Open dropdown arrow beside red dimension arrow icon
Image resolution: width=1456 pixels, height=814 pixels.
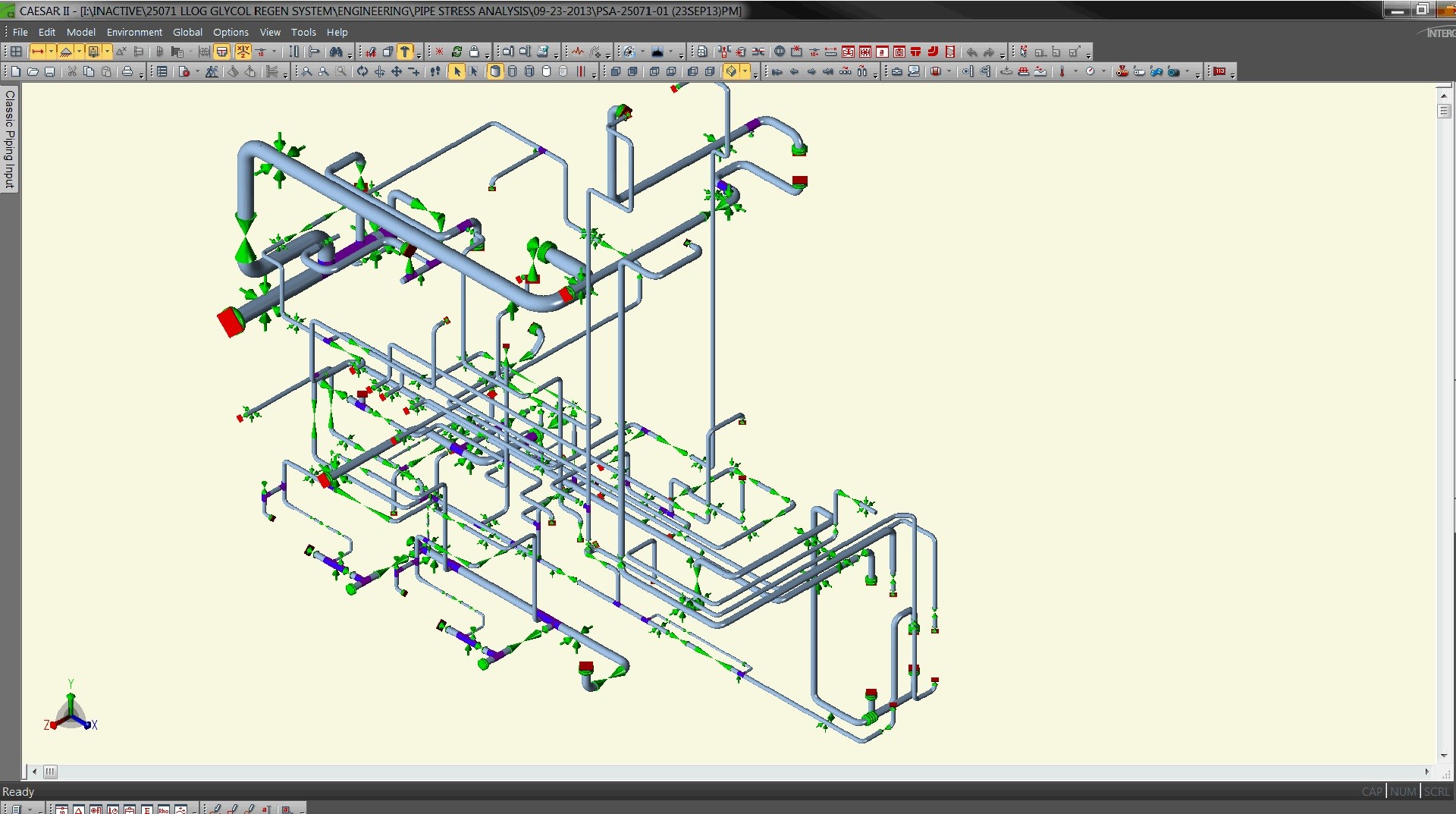[51, 52]
